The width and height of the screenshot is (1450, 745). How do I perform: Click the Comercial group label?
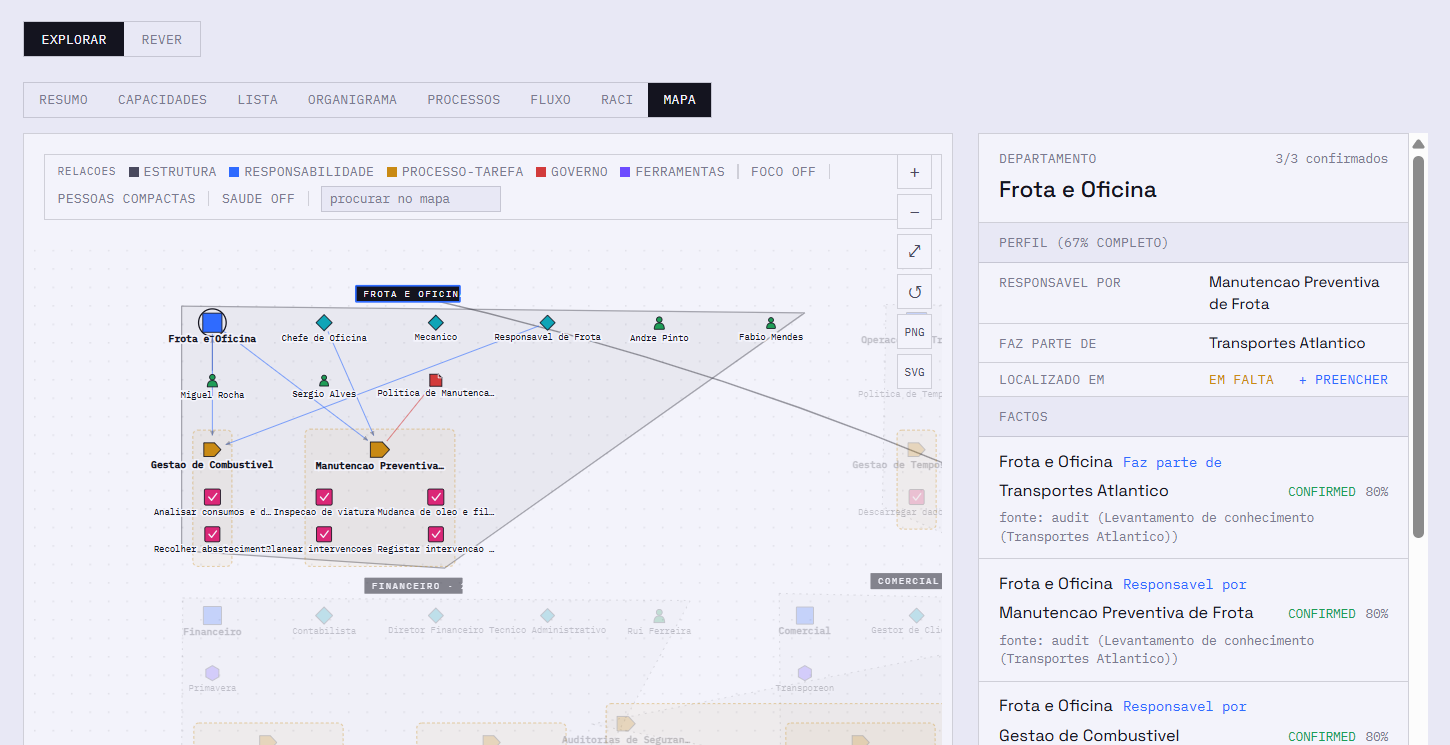(907, 581)
